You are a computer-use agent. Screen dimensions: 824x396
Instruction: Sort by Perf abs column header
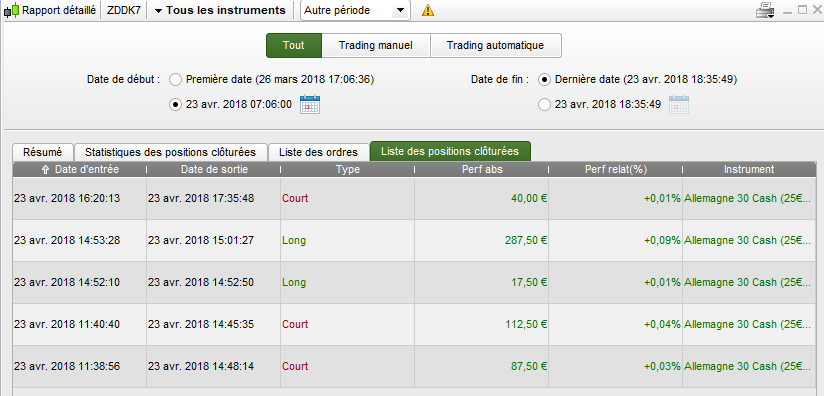tap(482, 169)
